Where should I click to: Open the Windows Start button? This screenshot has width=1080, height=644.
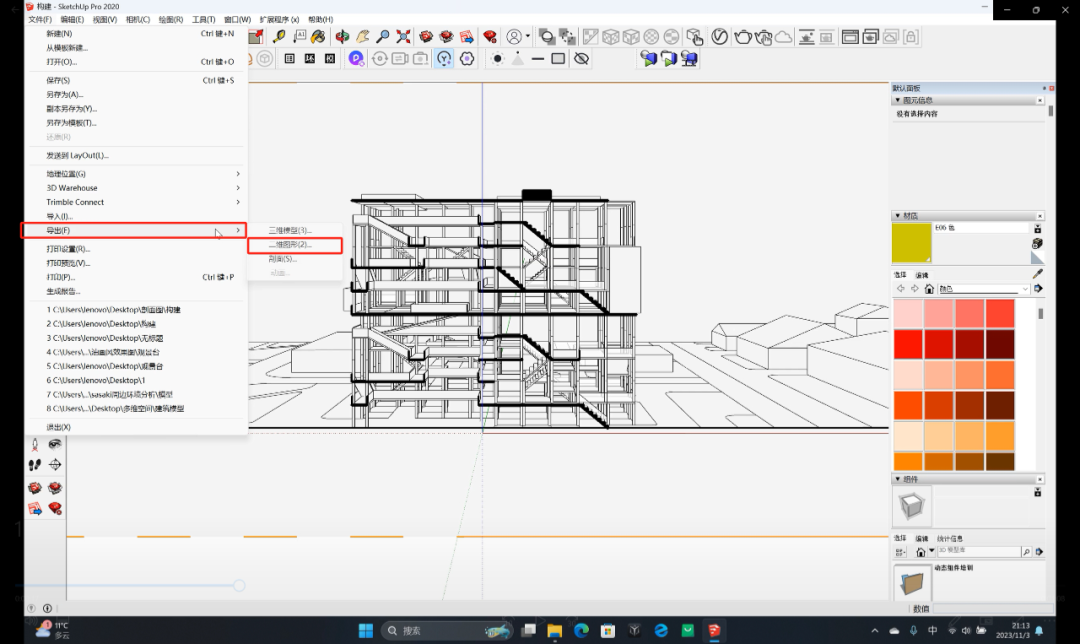coord(366,630)
